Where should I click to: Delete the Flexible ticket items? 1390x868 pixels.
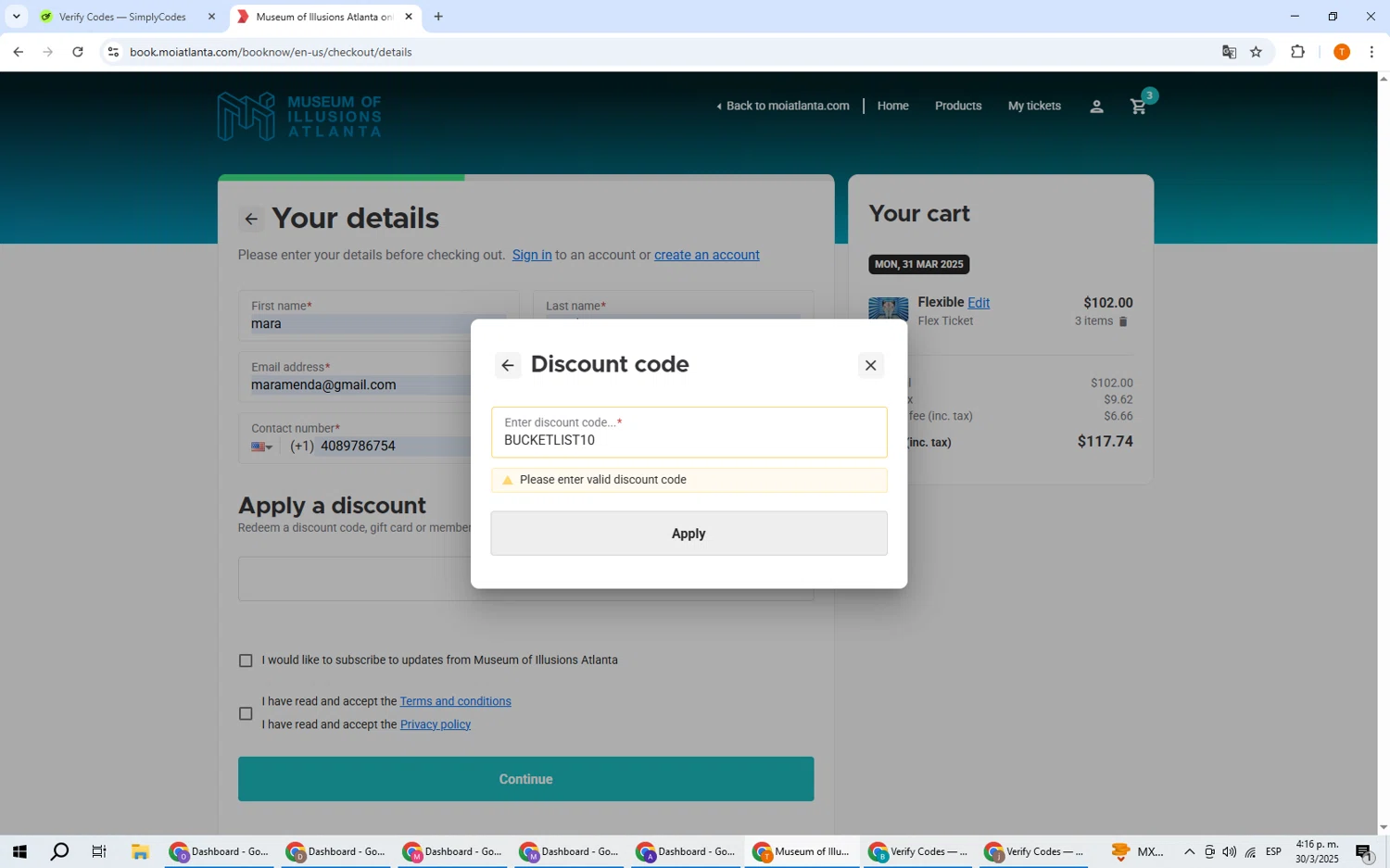(x=1123, y=321)
